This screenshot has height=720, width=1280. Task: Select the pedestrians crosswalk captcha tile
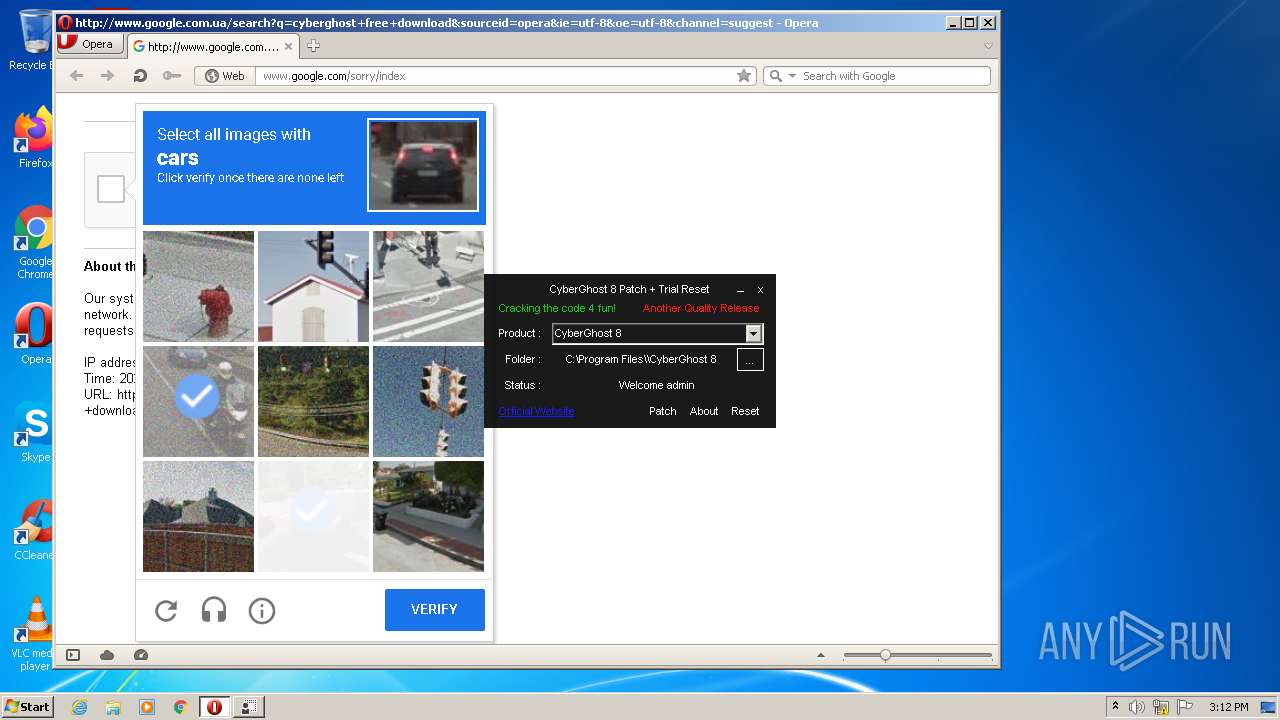428,286
